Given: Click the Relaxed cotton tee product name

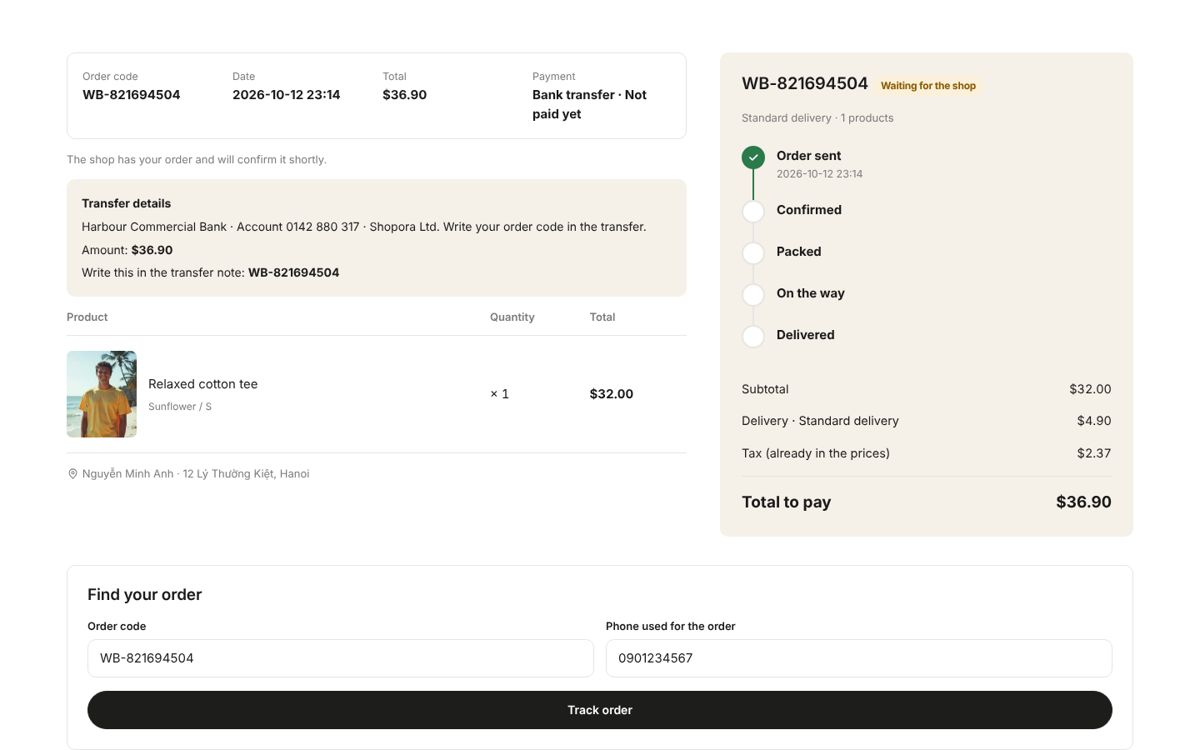Looking at the screenshot, I should point(203,384).
